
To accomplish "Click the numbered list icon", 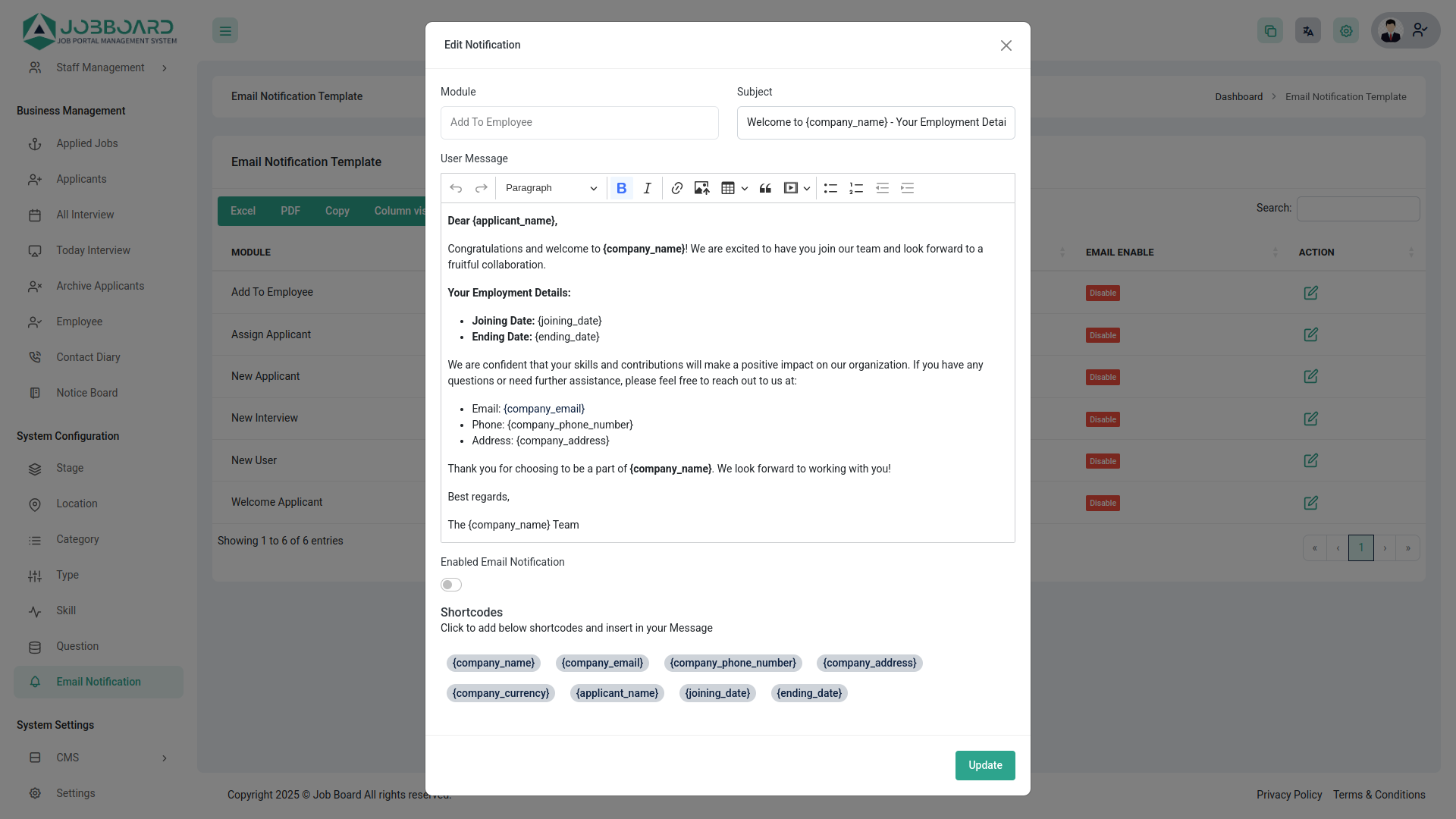I will (x=856, y=188).
